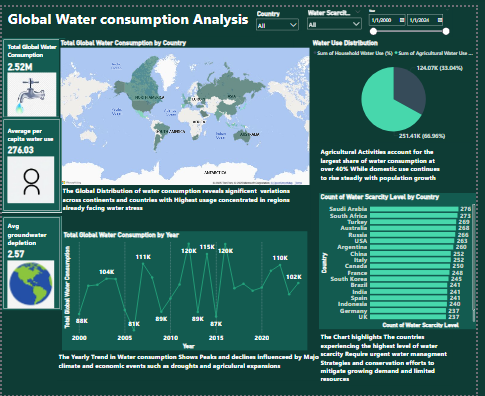Click the Brazil bar

pos(409,285)
